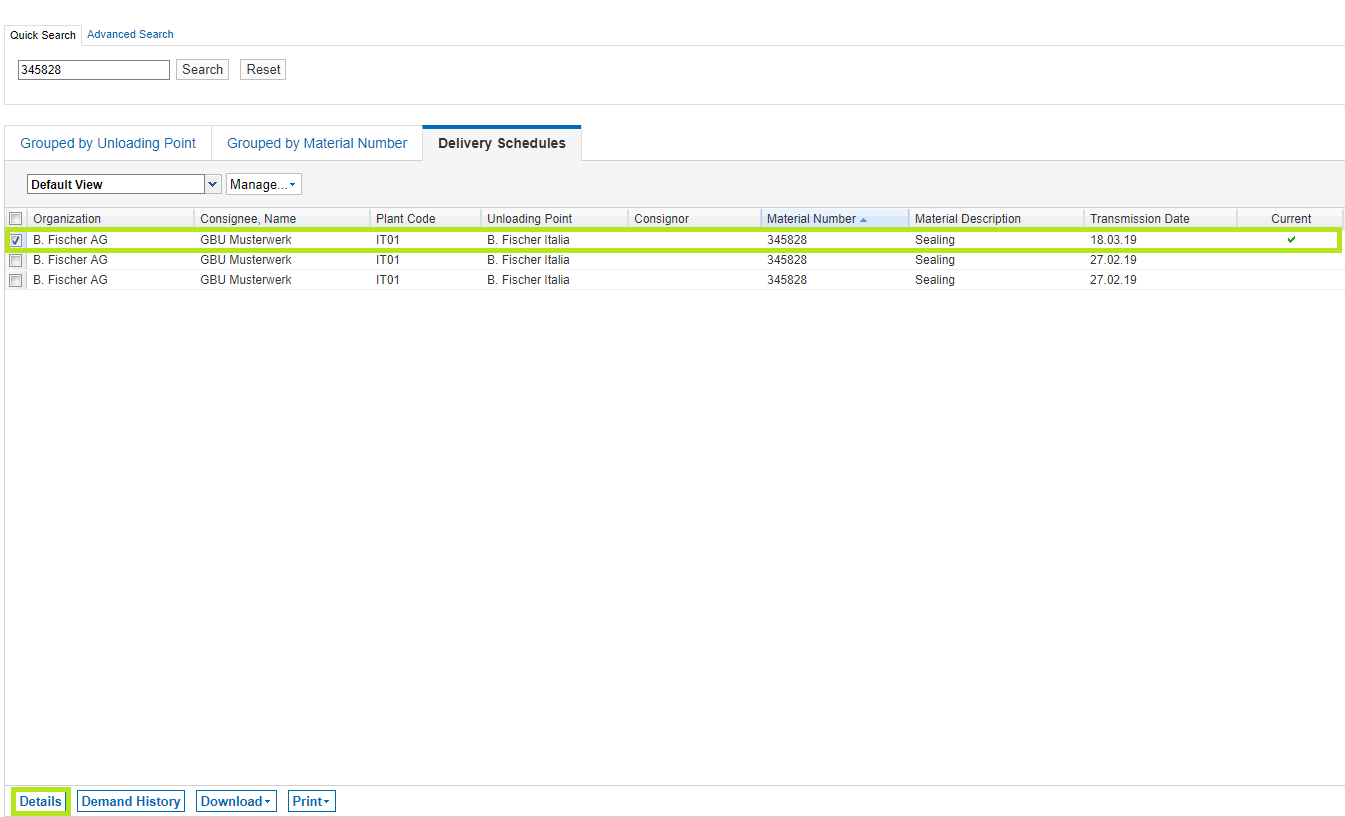Click B. Fischer Italia in the 18.03.19 row

point(528,240)
